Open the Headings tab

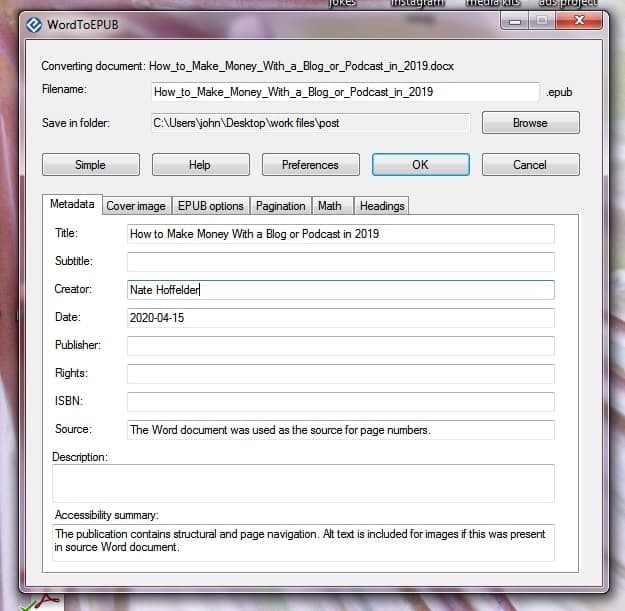(x=381, y=206)
